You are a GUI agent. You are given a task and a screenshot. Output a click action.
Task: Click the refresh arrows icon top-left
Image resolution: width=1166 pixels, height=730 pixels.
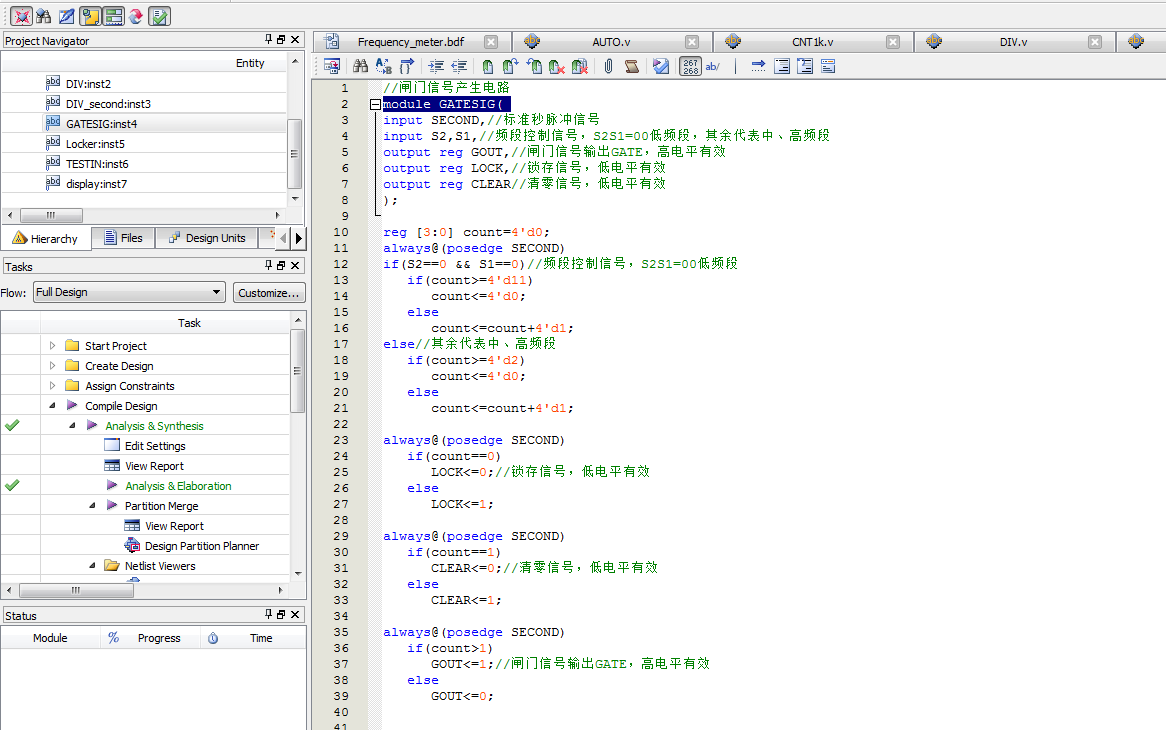tap(134, 15)
